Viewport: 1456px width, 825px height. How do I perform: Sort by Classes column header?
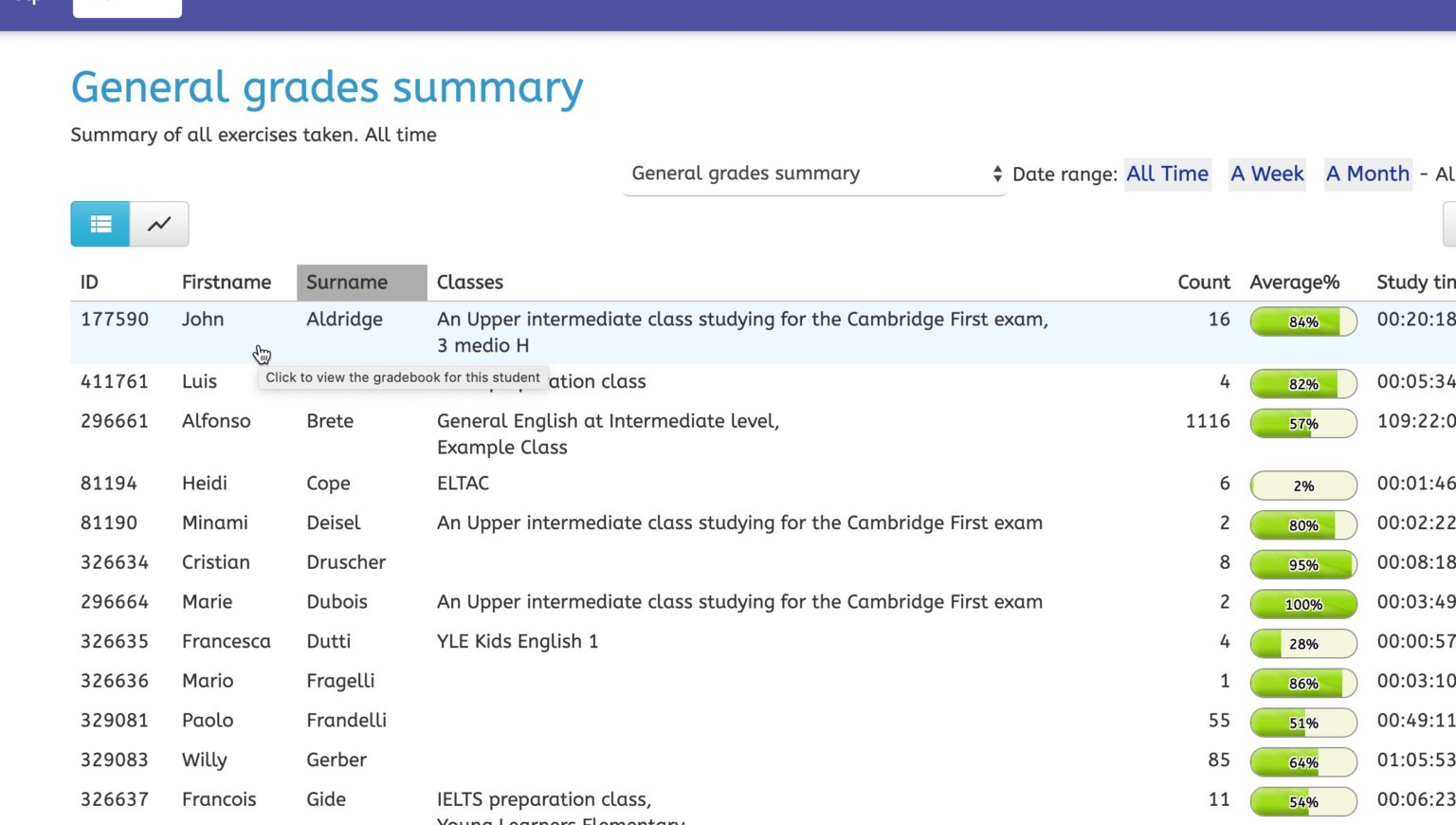coord(469,283)
